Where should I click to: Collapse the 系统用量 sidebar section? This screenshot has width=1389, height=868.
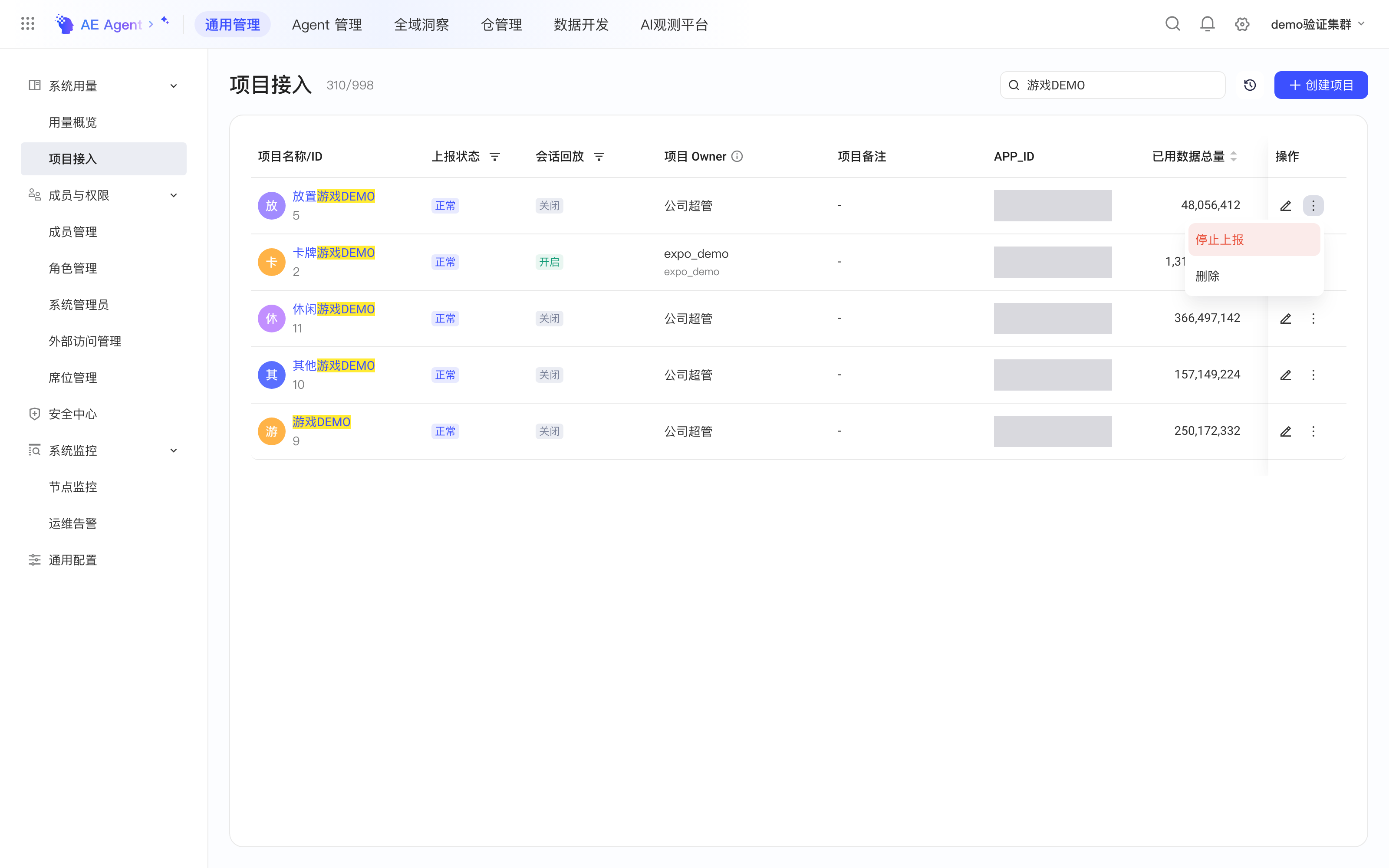(x=173, y=86)
